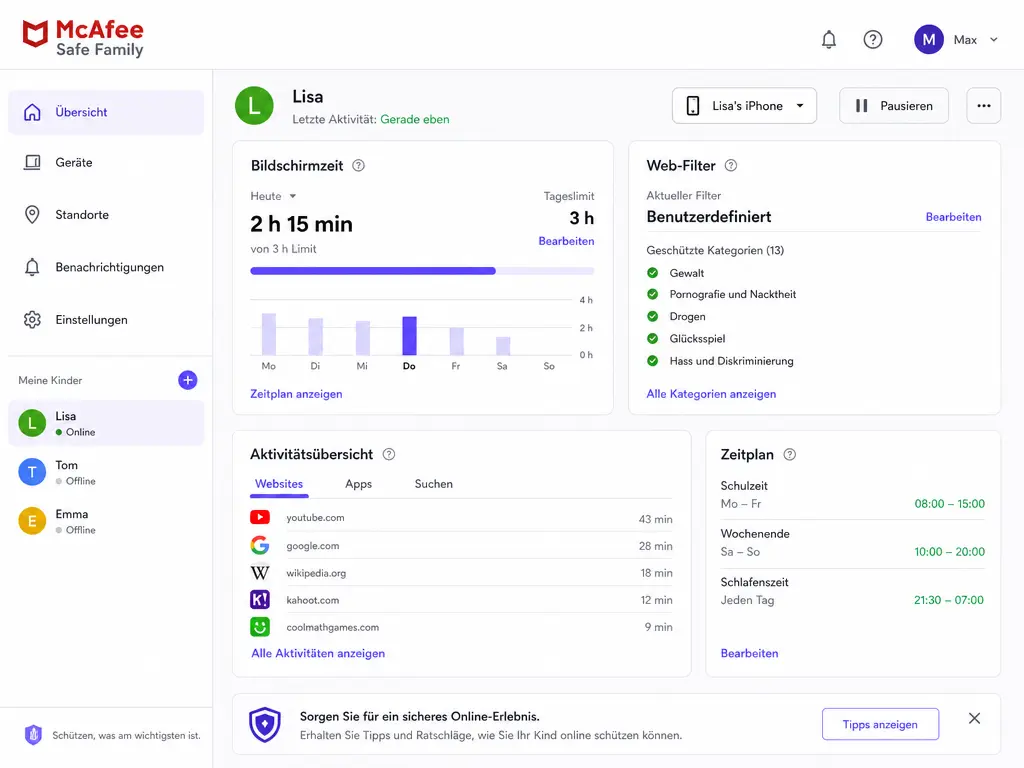1024x768 pixels.
Task: Click the Pausieren button
Action: point(894,106)
